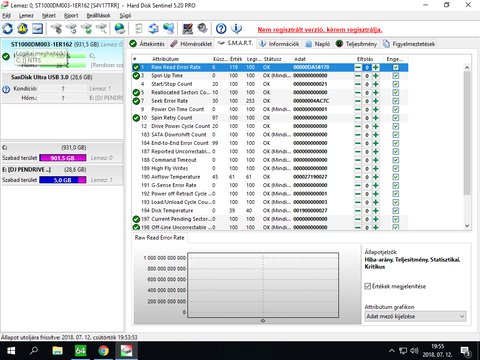
Task: Click the C: free space magenta bar
Action: pos(63,158)
